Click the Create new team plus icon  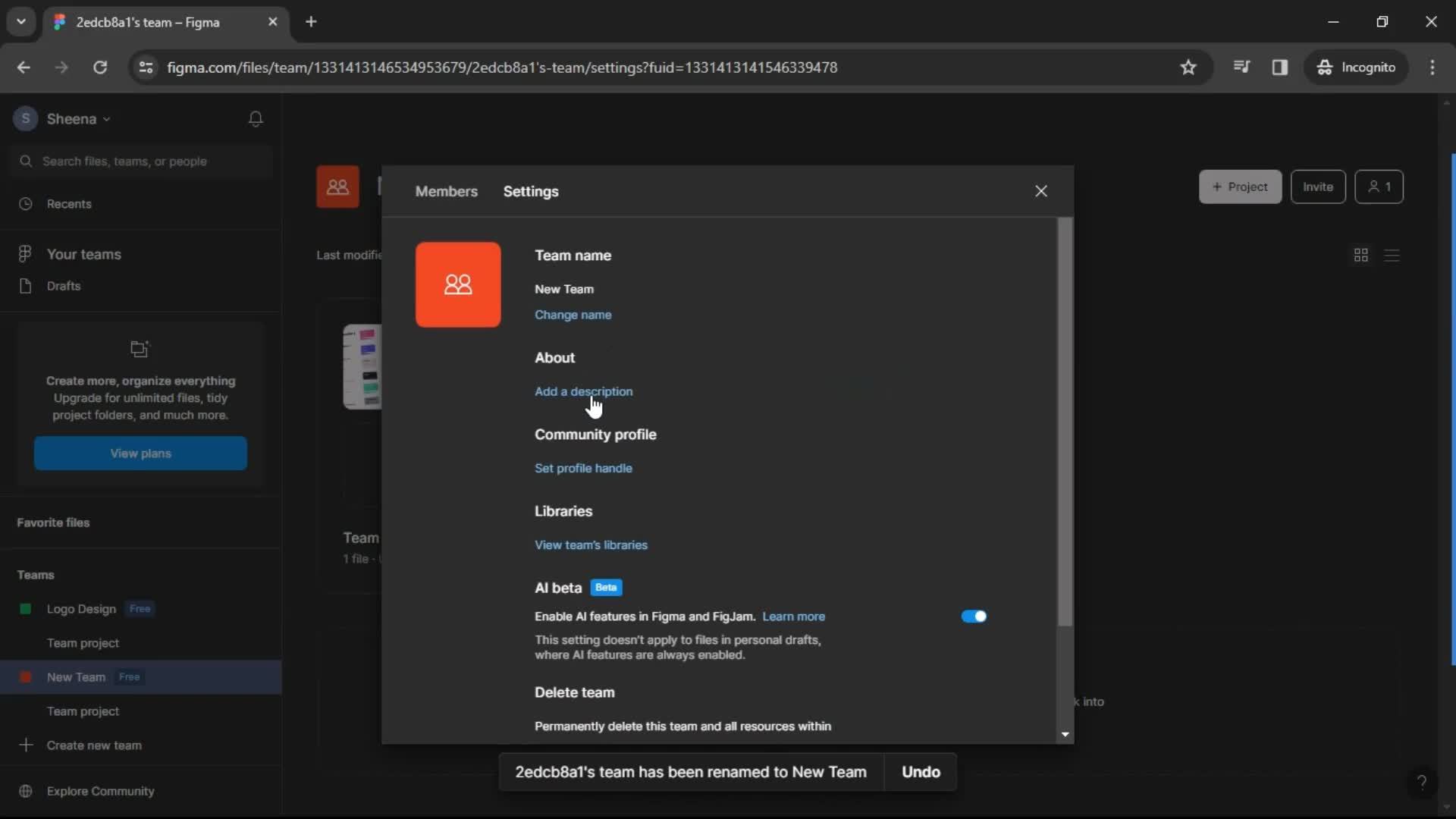tap(26, 745)
